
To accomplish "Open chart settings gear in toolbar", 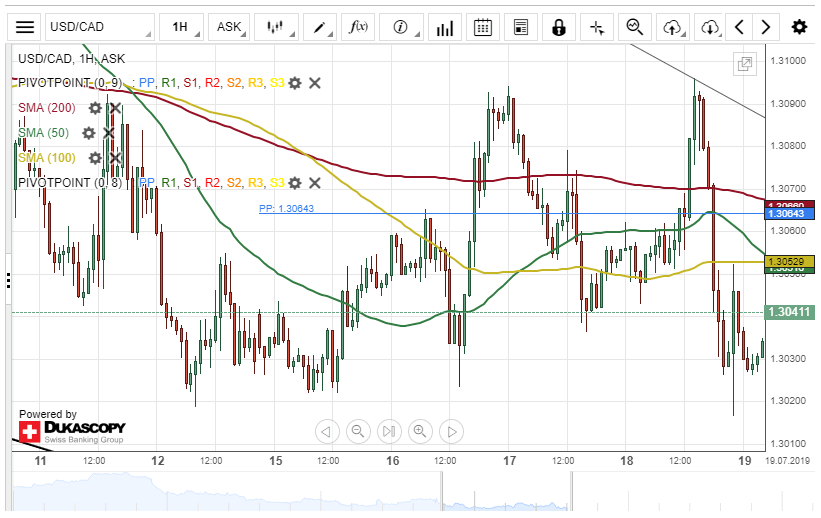I will tap(799, 27).
